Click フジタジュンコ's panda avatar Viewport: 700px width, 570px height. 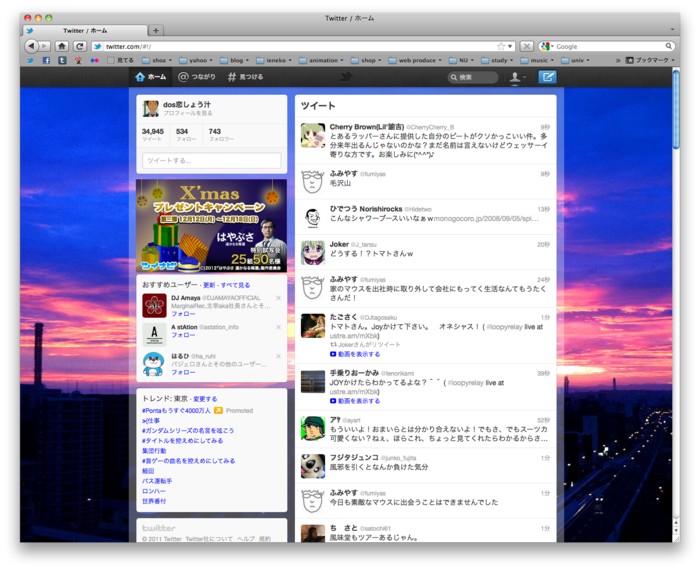(x=312, y=466)
